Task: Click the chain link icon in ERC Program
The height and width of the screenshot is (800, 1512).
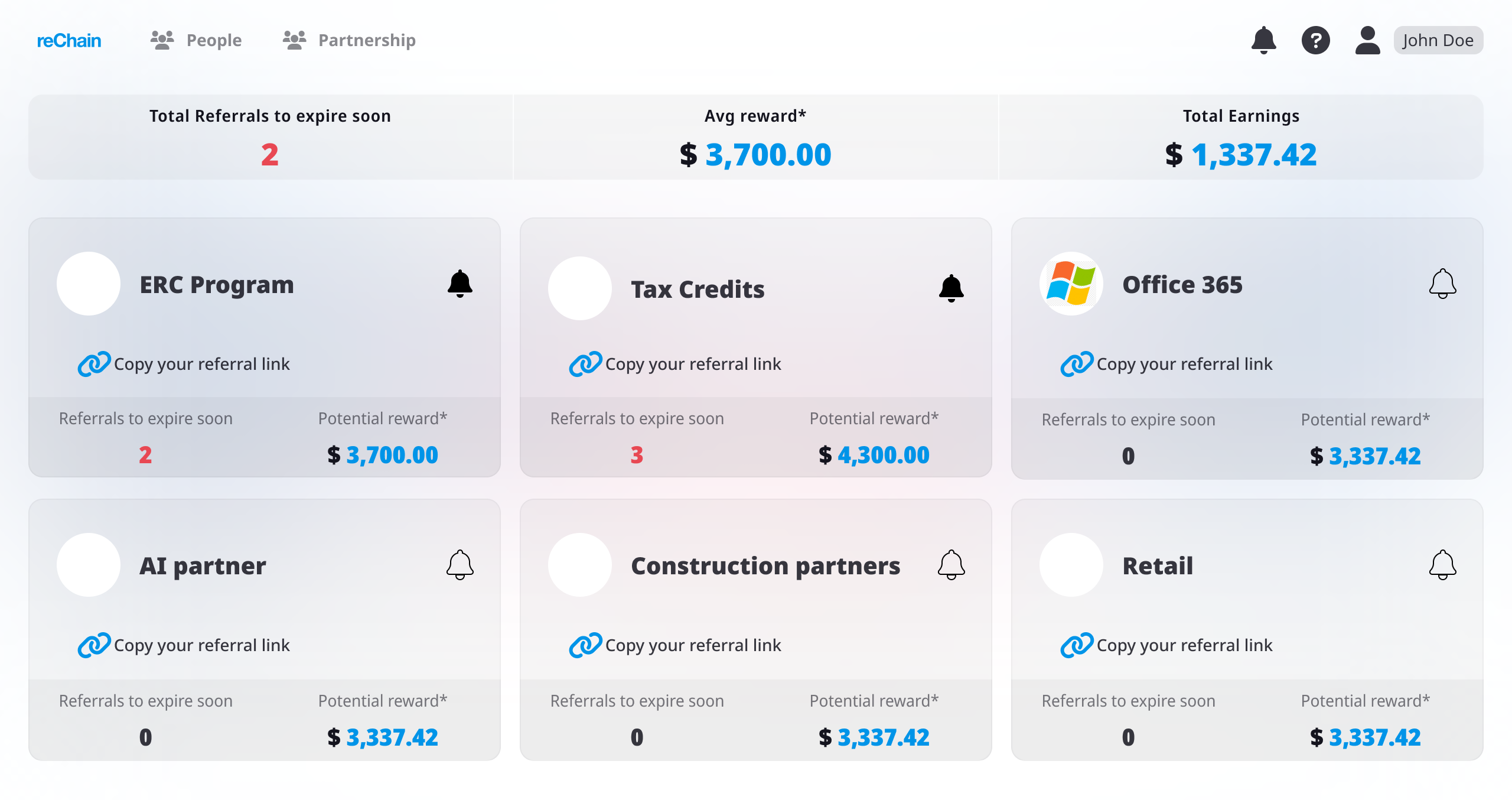Action: click(94, 364)
